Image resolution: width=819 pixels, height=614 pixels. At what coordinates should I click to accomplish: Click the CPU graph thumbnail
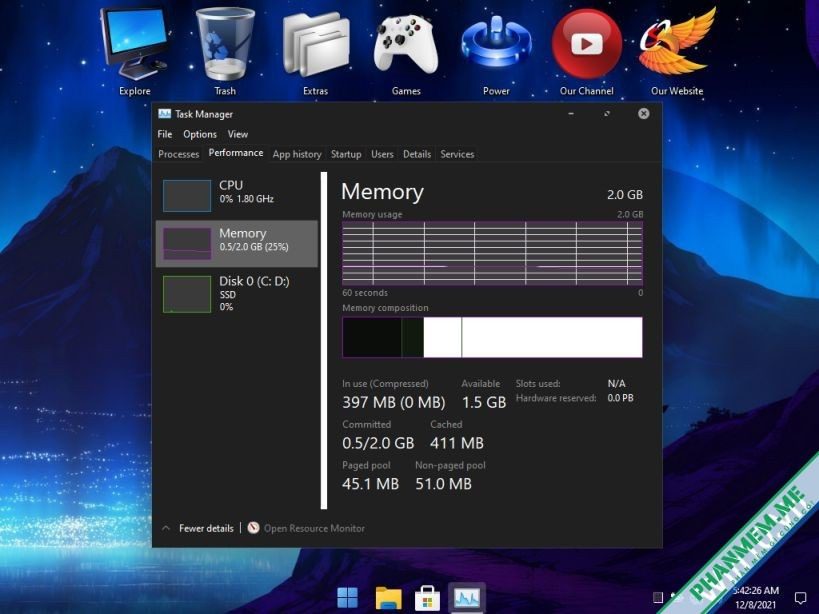coord(187,195)
